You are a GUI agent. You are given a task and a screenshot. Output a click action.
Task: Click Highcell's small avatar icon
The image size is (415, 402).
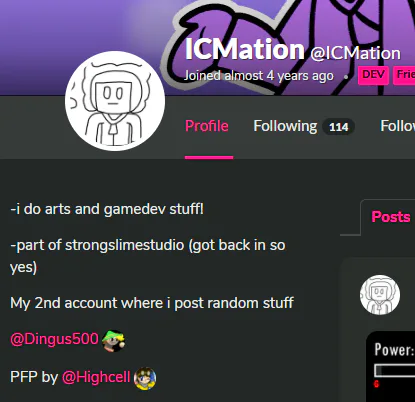pos(145,378)
